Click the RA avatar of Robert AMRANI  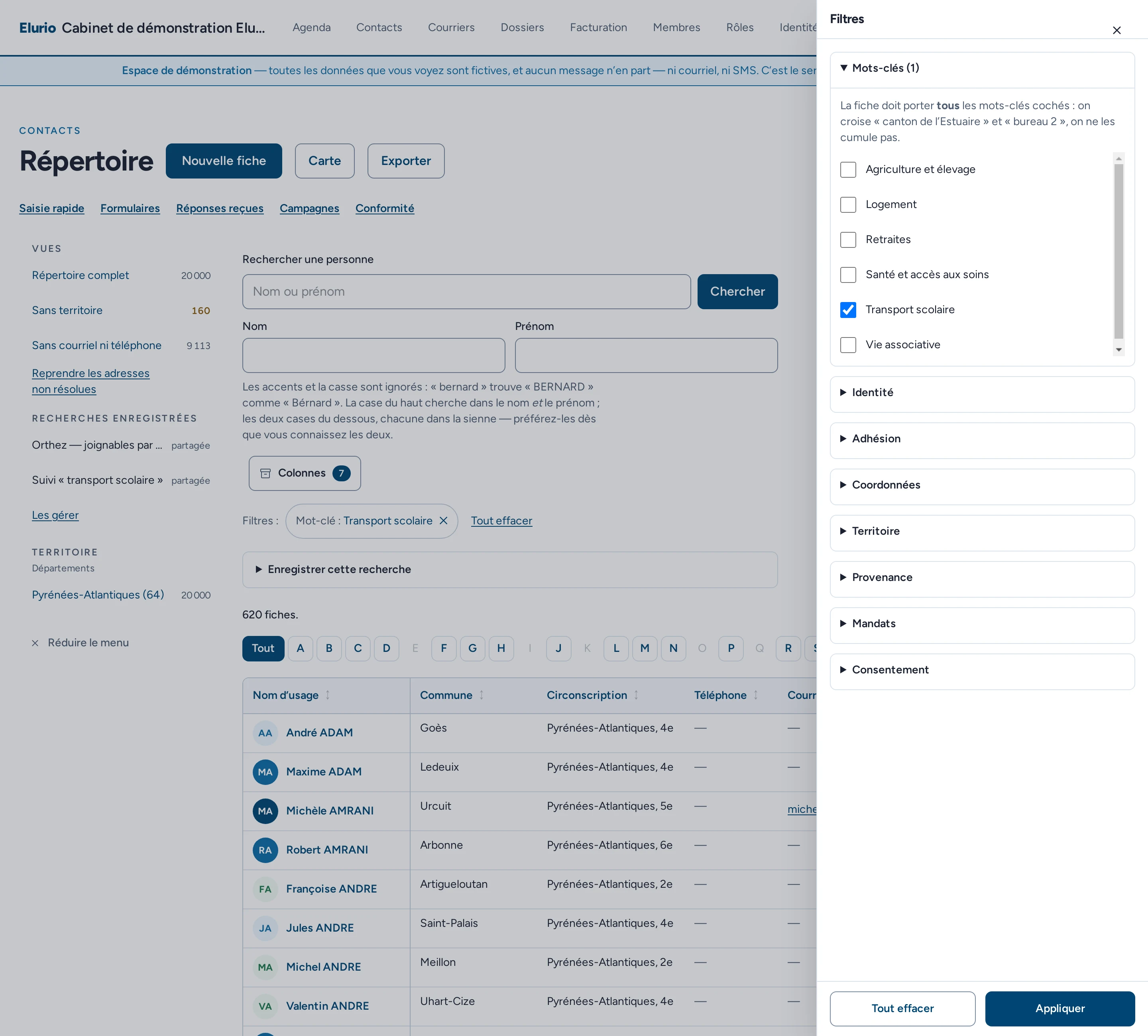(x=265, y=850)
